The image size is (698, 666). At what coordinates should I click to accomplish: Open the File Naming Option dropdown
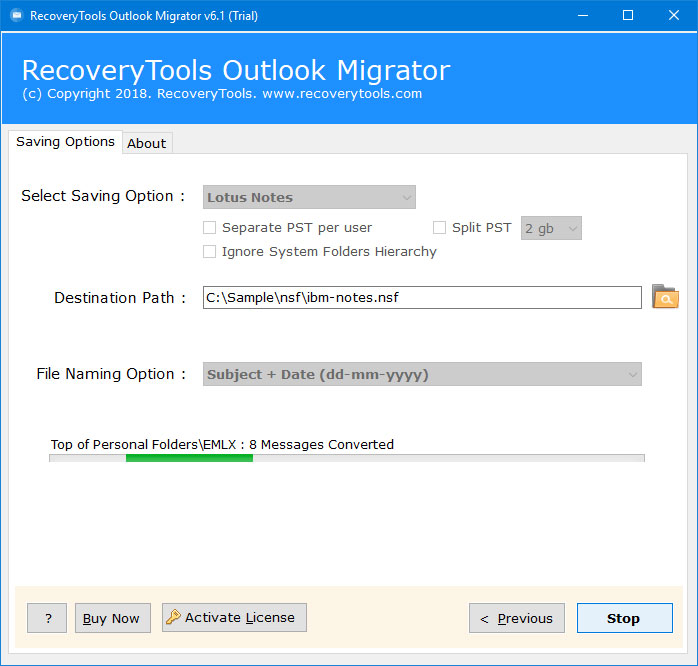point(422,374)
